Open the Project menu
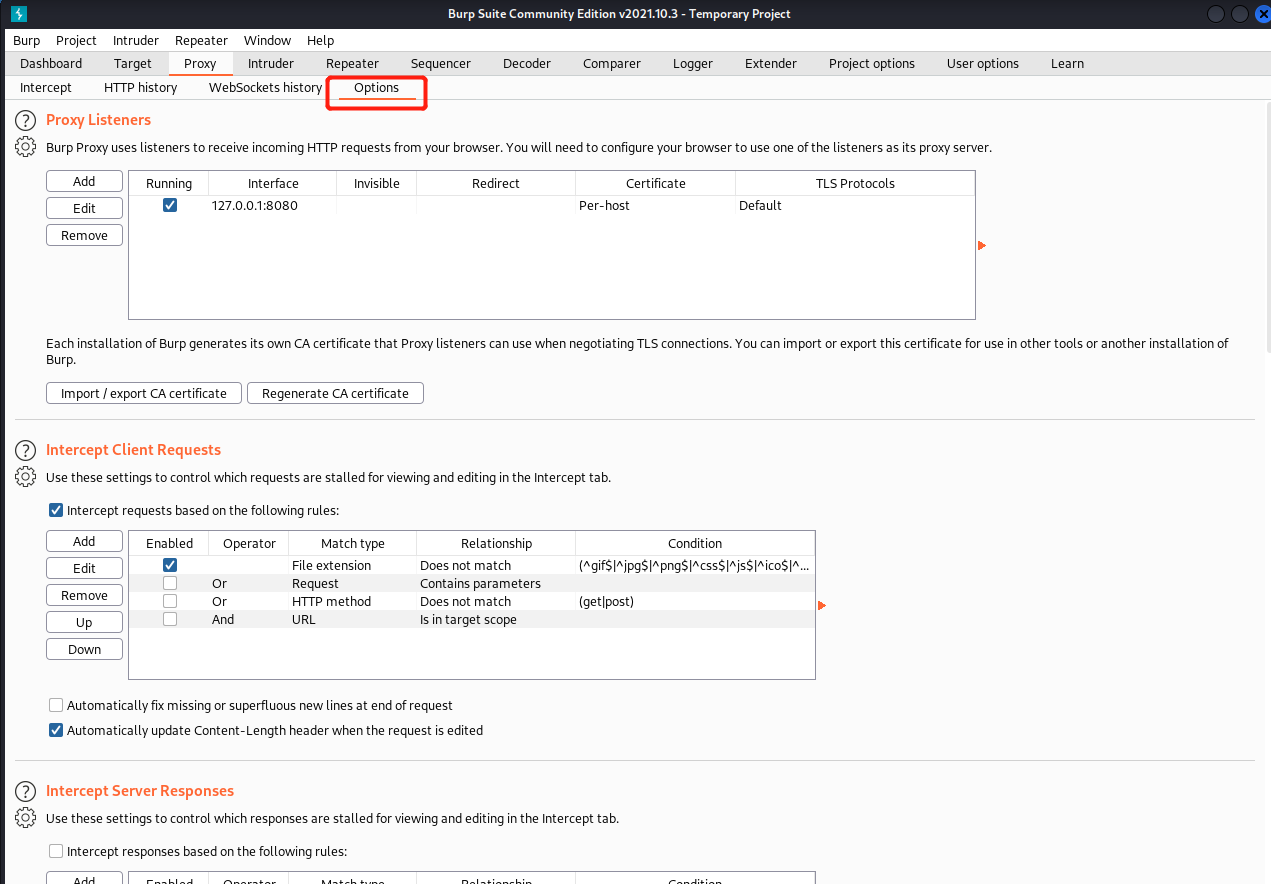The width and height of the screenshot is (1271, 884). point(76,40)
